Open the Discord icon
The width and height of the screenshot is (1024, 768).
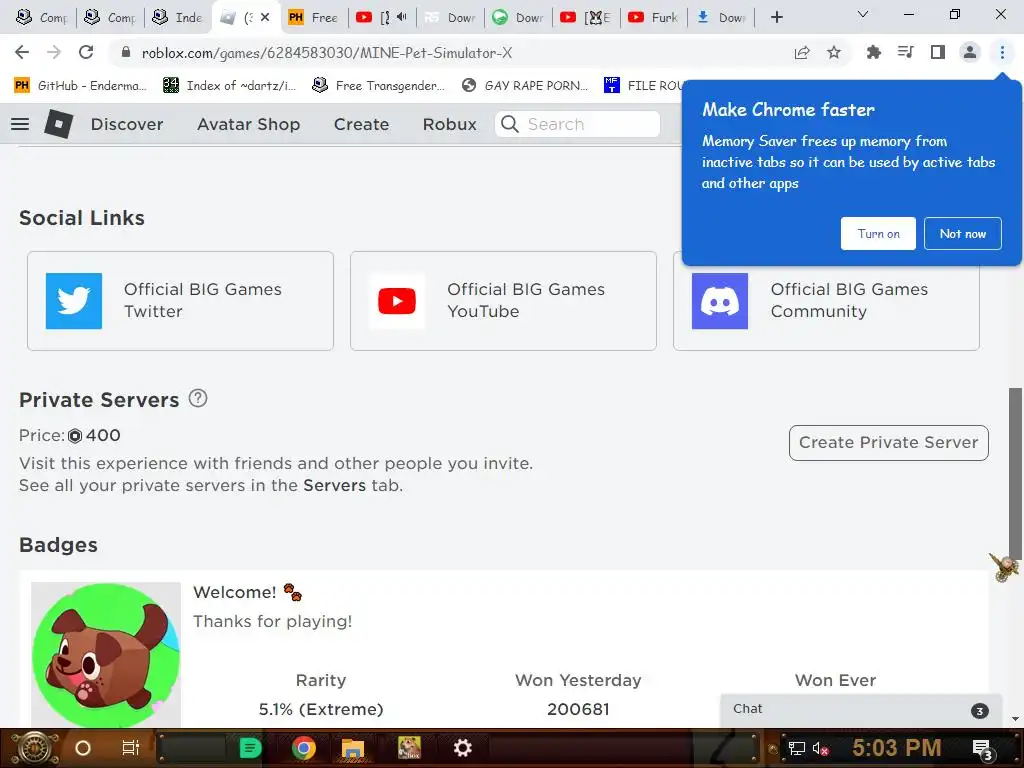click(x=720, y=301)
